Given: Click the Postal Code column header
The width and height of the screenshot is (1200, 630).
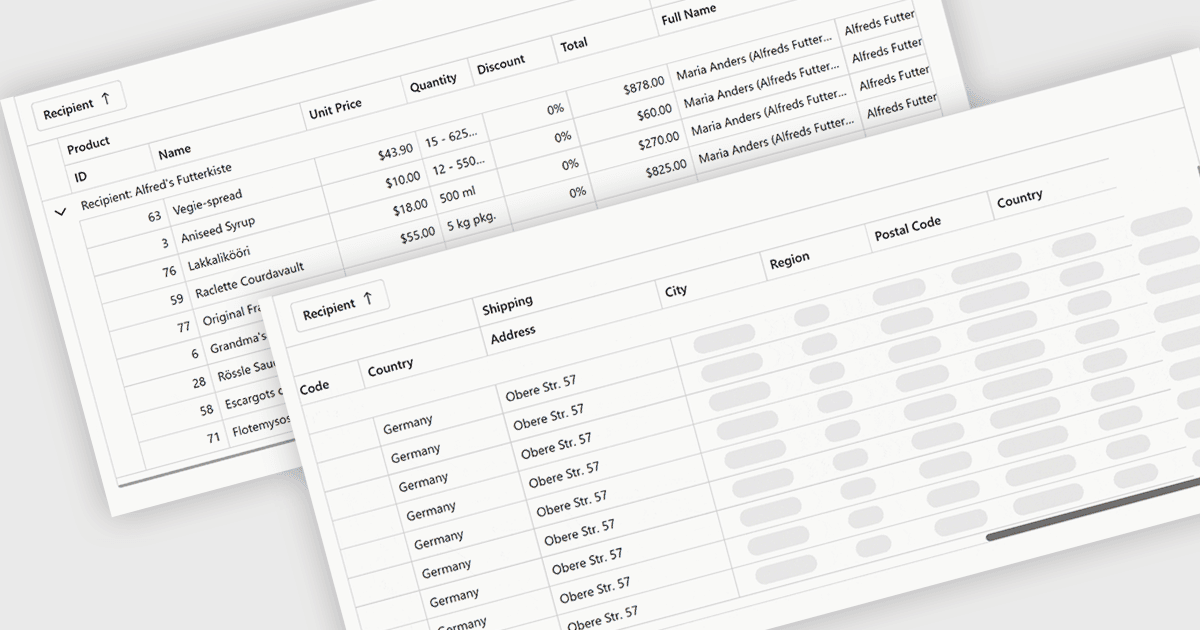Looking at the screenshot, I should coord(907,228).
